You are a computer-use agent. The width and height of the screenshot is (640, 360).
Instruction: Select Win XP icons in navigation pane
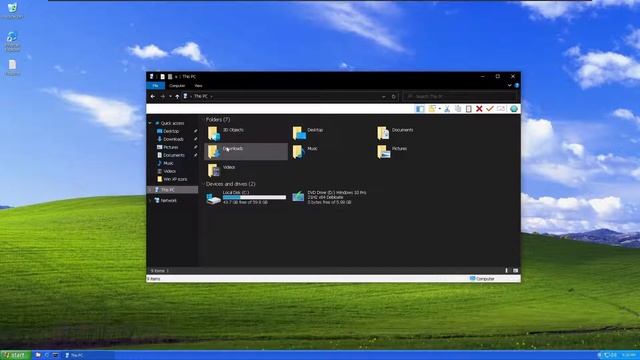tap(175, 179)
